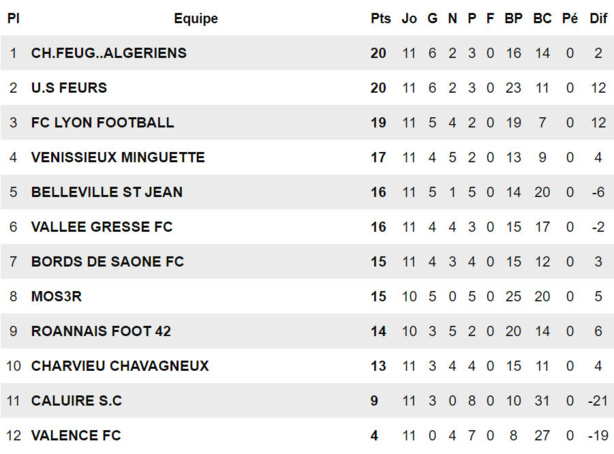Open VENISSIEUX MINGUETTE team entry
Image resolution: width=614 pixels, height=454 pixels.
tap(117, 157)
